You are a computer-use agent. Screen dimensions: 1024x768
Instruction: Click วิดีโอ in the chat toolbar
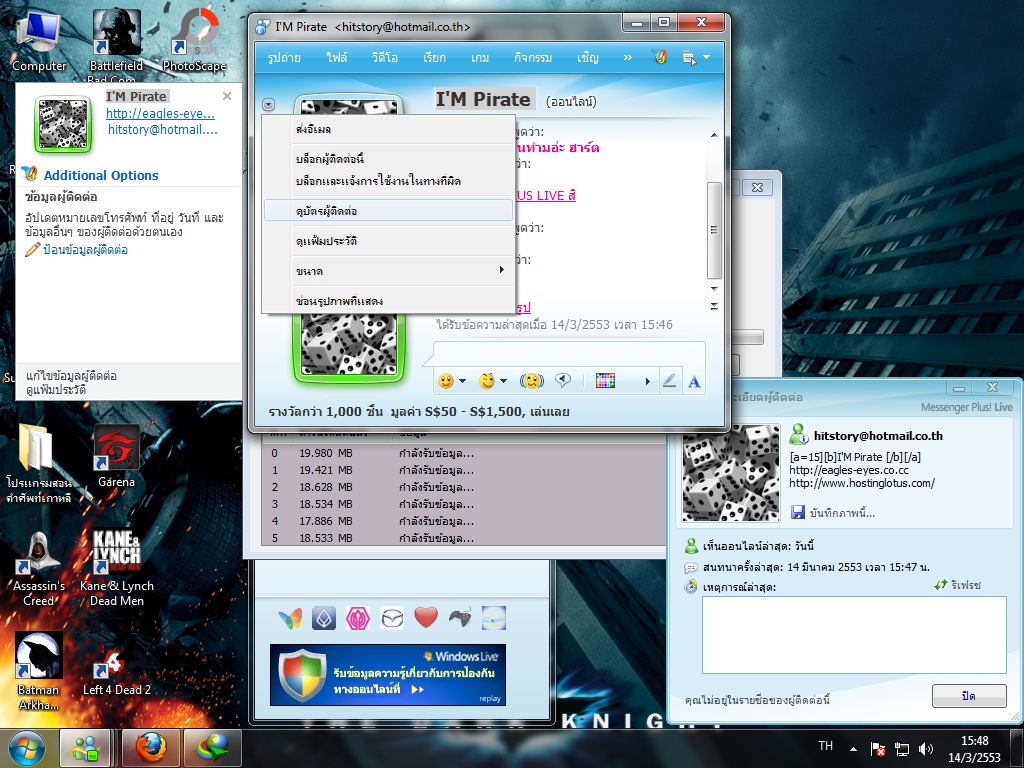tap(385, 57)
